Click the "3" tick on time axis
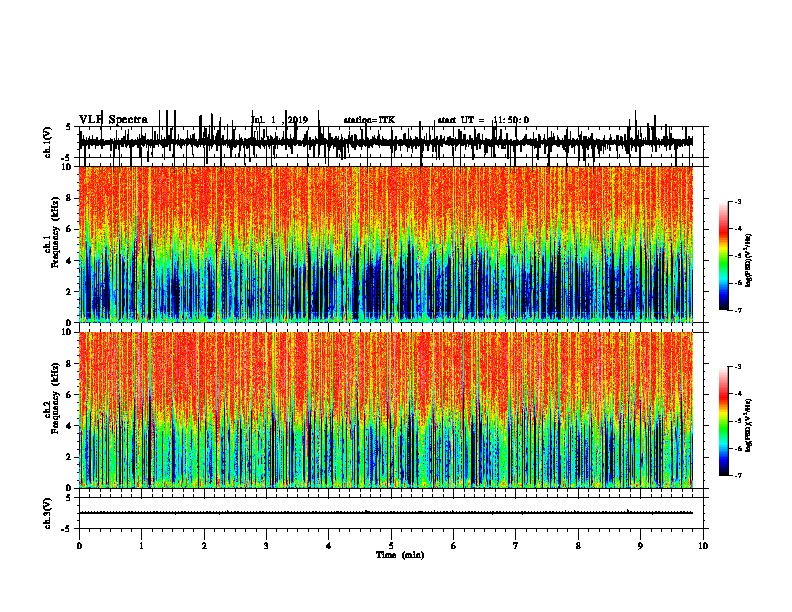This screenshot has width=792, height=612. pyautogui.click(x=266, y=546)
